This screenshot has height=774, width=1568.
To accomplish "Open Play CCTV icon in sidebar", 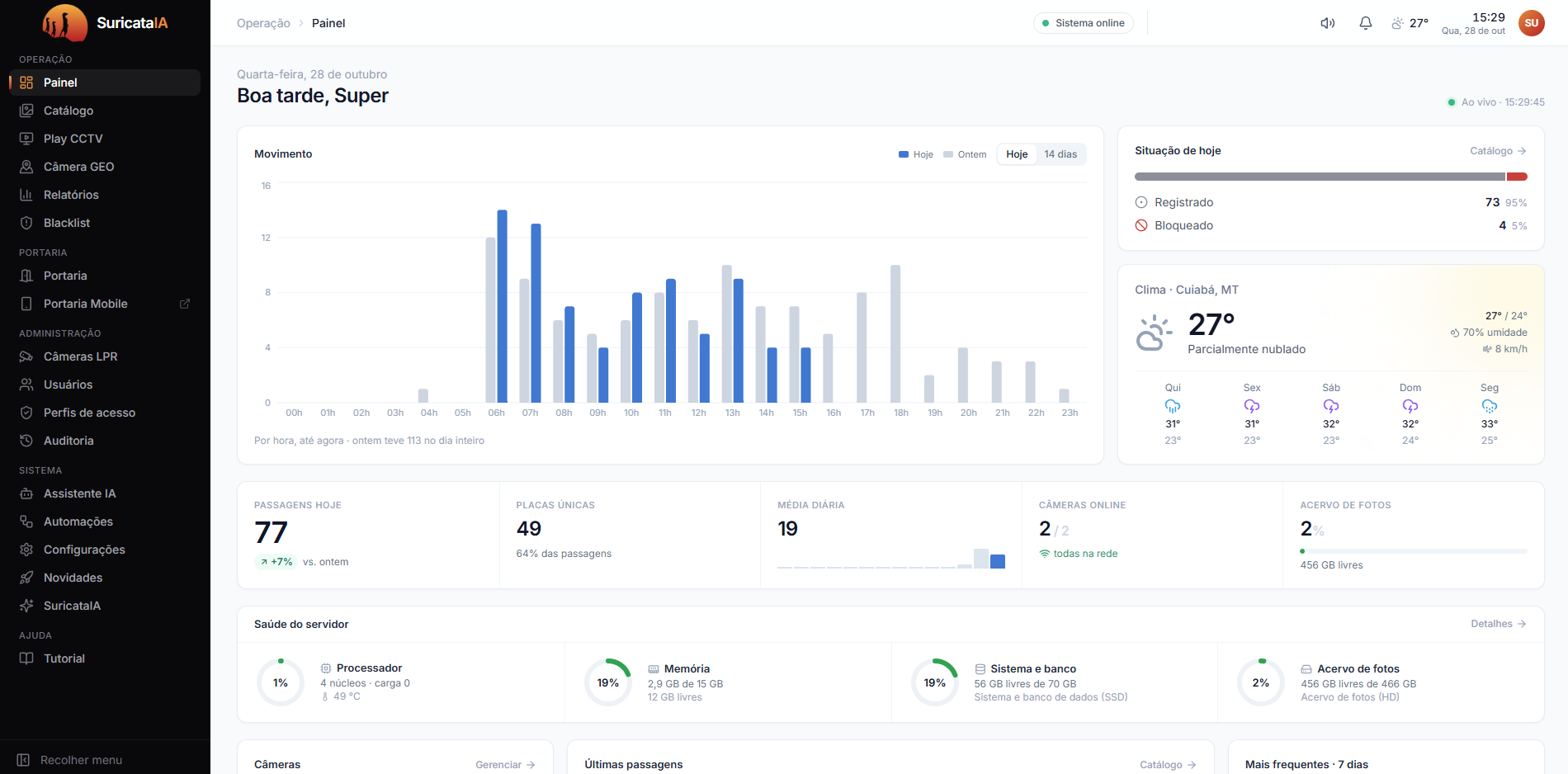I will pyautogui.click(x=26, y=139).
